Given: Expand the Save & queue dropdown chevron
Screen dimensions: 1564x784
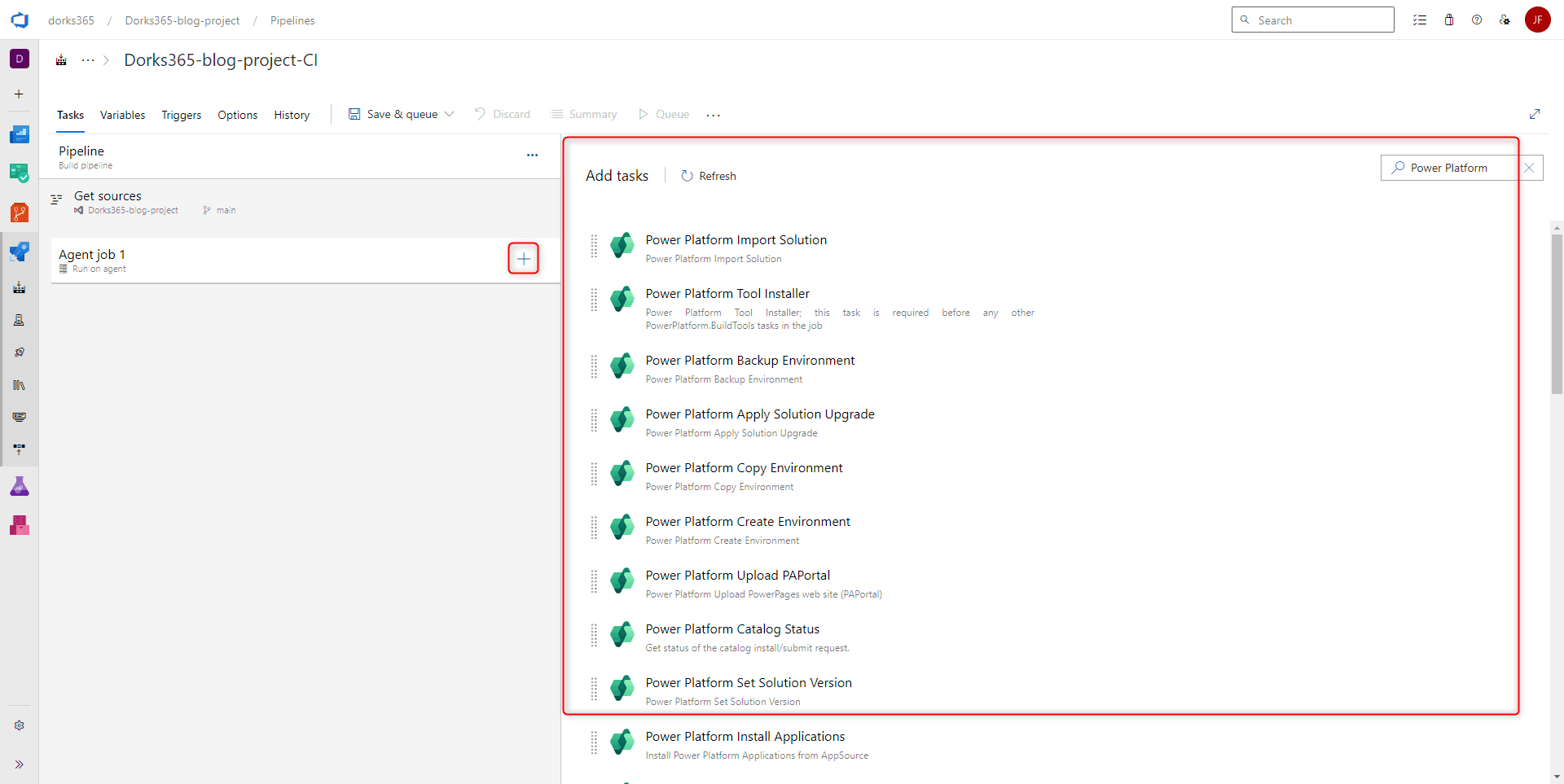Looking at the screenshot, I should click(x=449, y=114).
